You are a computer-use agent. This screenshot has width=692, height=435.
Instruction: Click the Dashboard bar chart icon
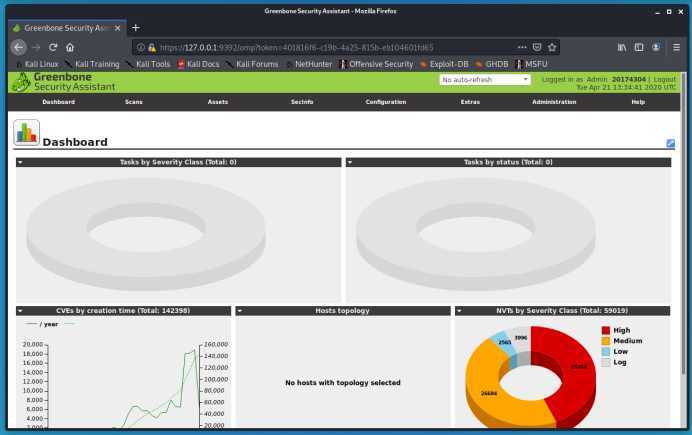pyautogui.click(x=26, y=132)
